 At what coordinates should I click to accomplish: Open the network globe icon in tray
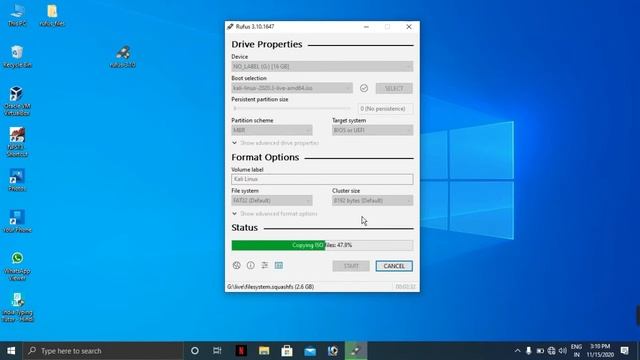[551, 351]
